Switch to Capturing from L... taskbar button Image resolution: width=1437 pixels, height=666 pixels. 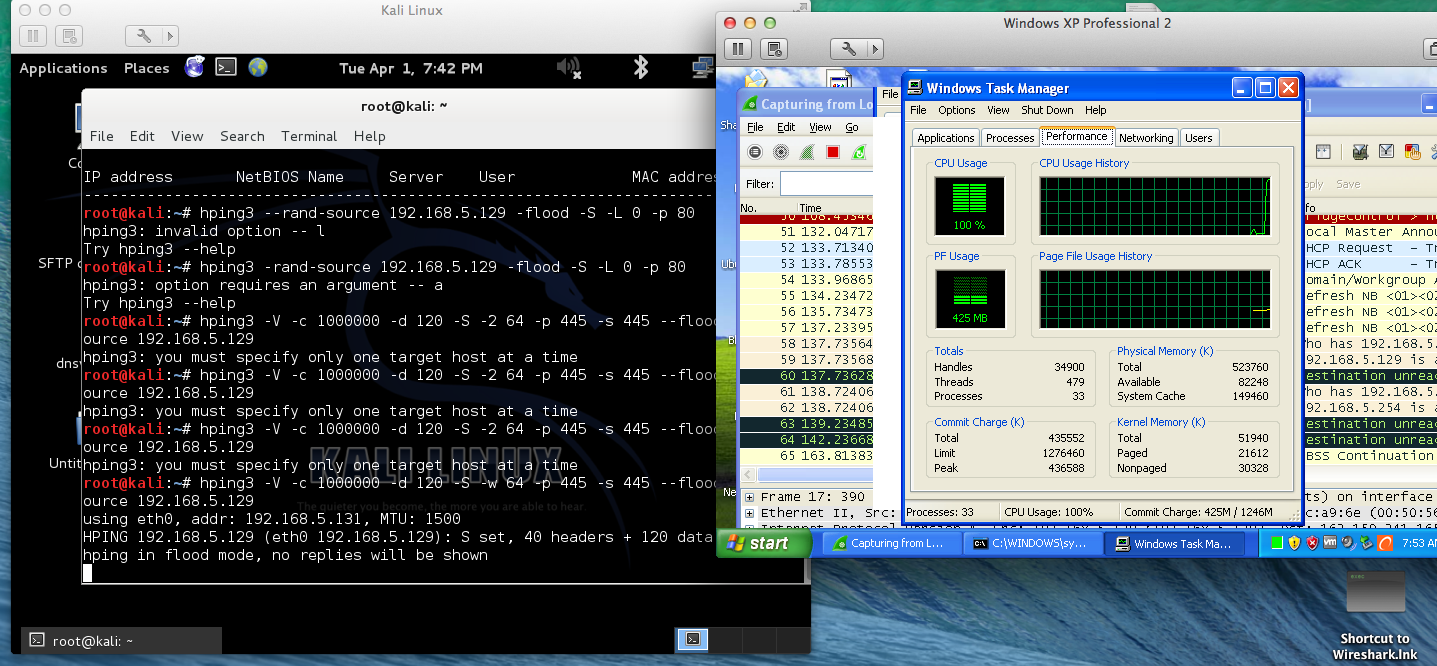coord(891,544)
